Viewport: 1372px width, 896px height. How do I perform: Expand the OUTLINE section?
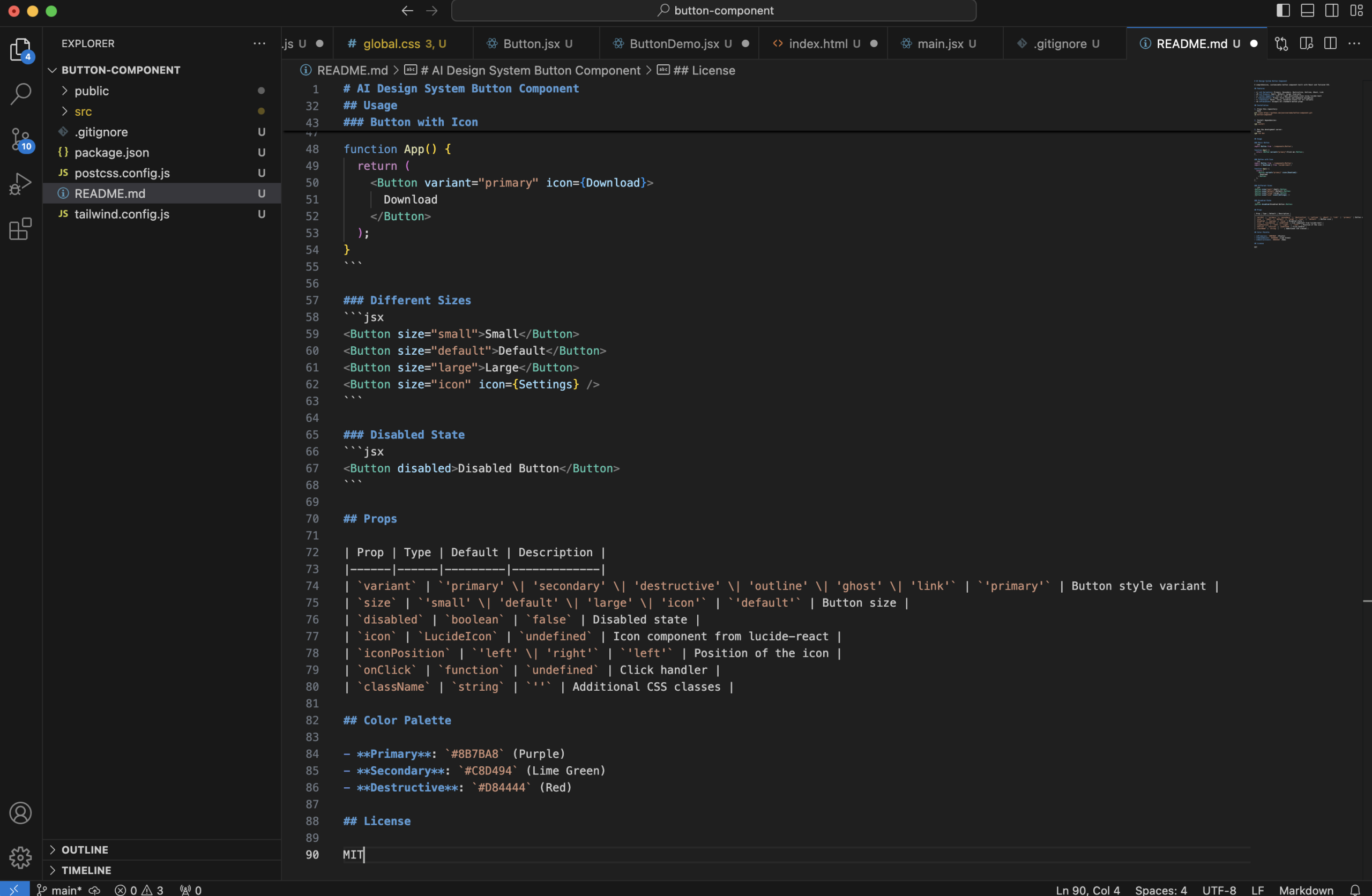pos(85,849)
